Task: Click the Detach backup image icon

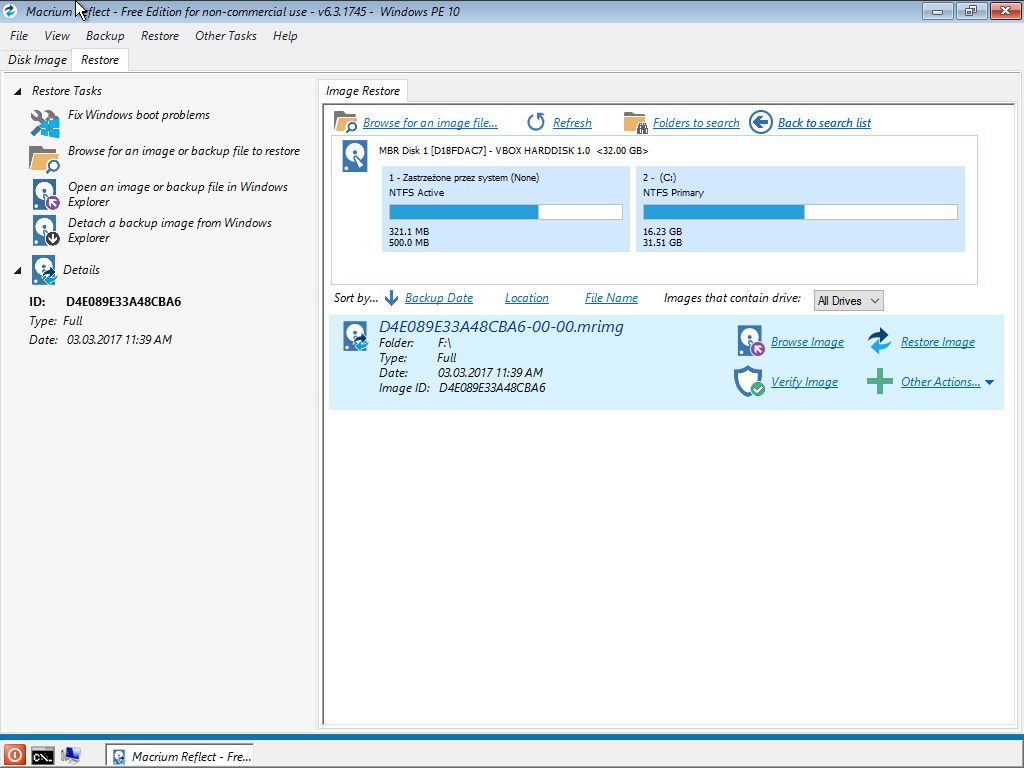Action: pyautogui.click(x=45, y=231)
